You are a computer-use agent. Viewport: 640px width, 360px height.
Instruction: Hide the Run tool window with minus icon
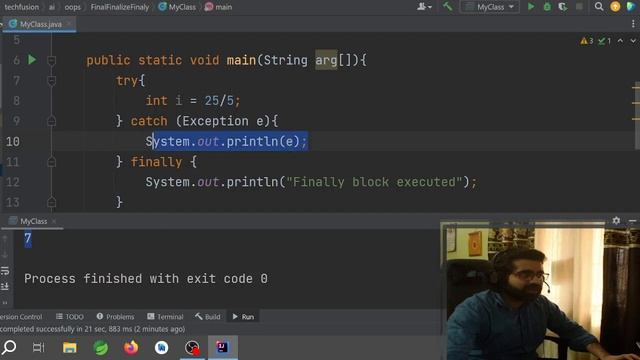(x=632, y=220)
